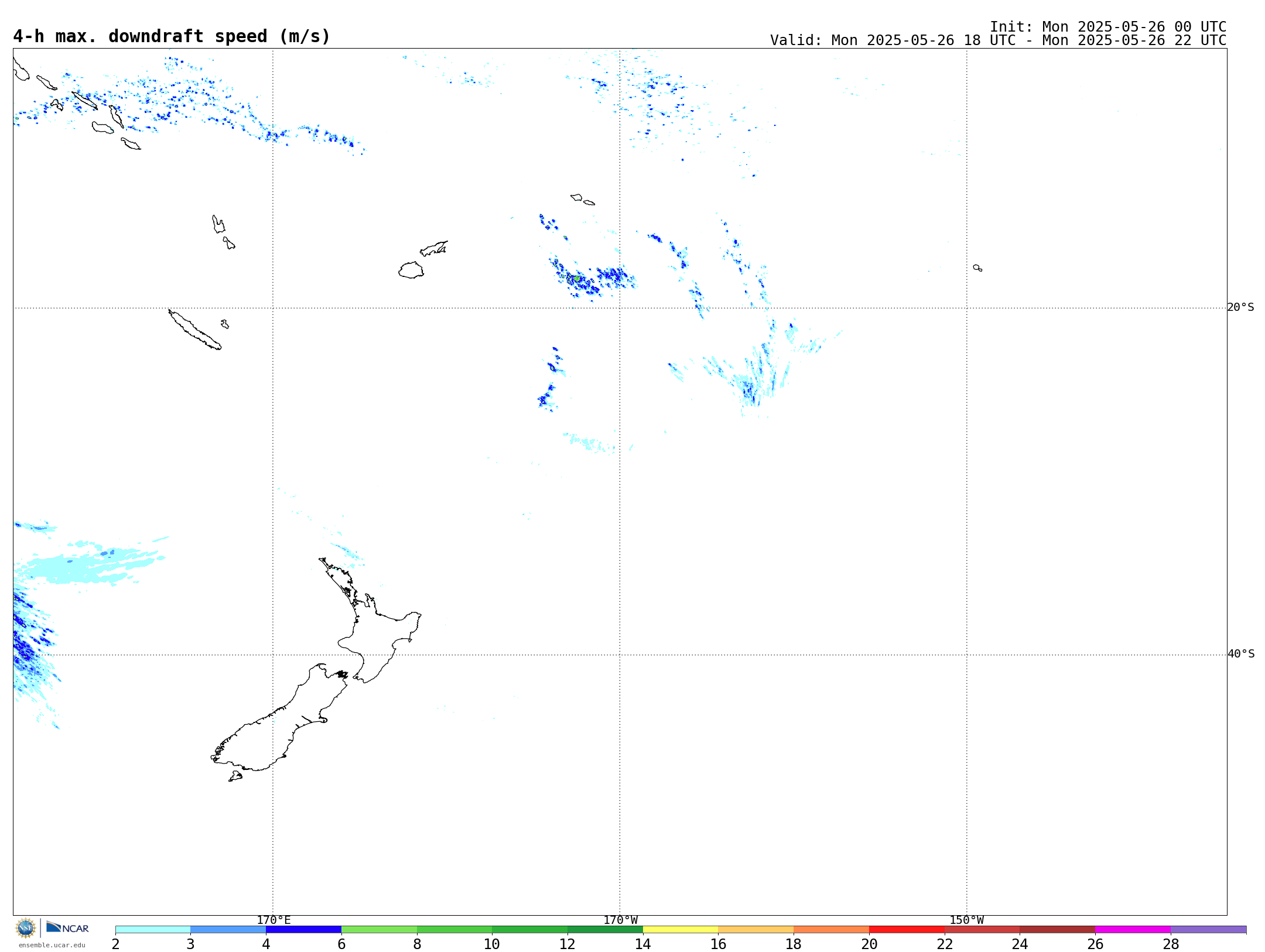The height and width of the screenshot is (952, 1265).
Task: Select the orange 18-20 colorbar swatch
Action: pos(831,930)
